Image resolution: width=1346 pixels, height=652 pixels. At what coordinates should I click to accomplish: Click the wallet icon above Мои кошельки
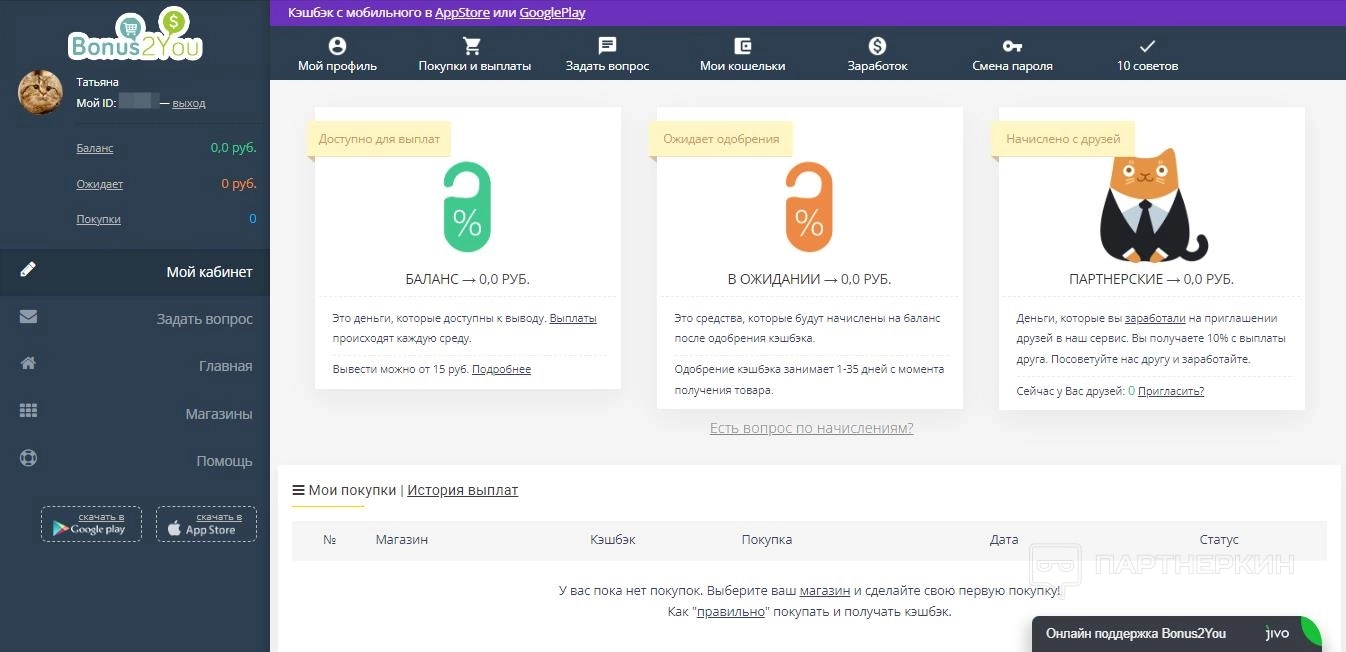(742, 46)
